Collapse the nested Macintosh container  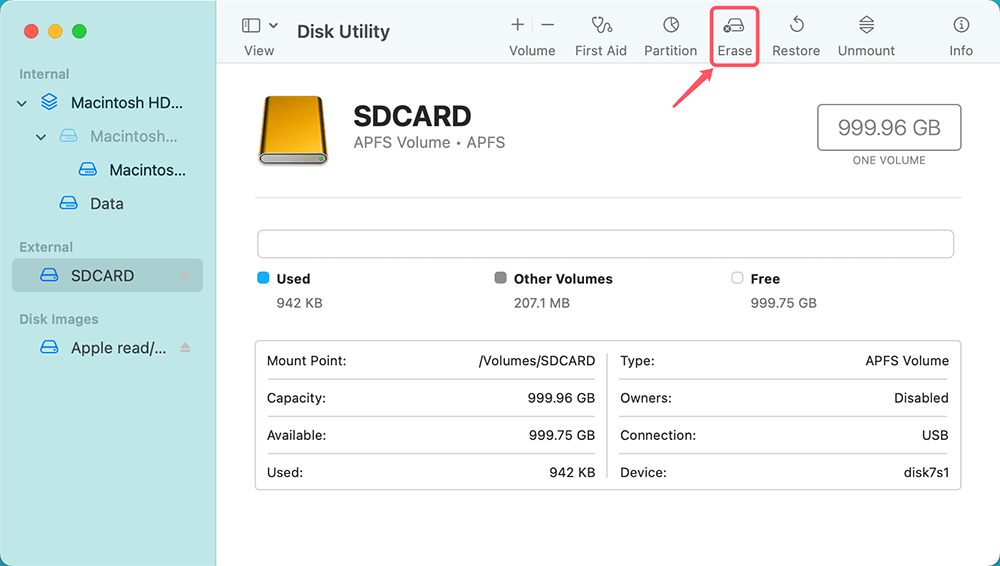41,137
